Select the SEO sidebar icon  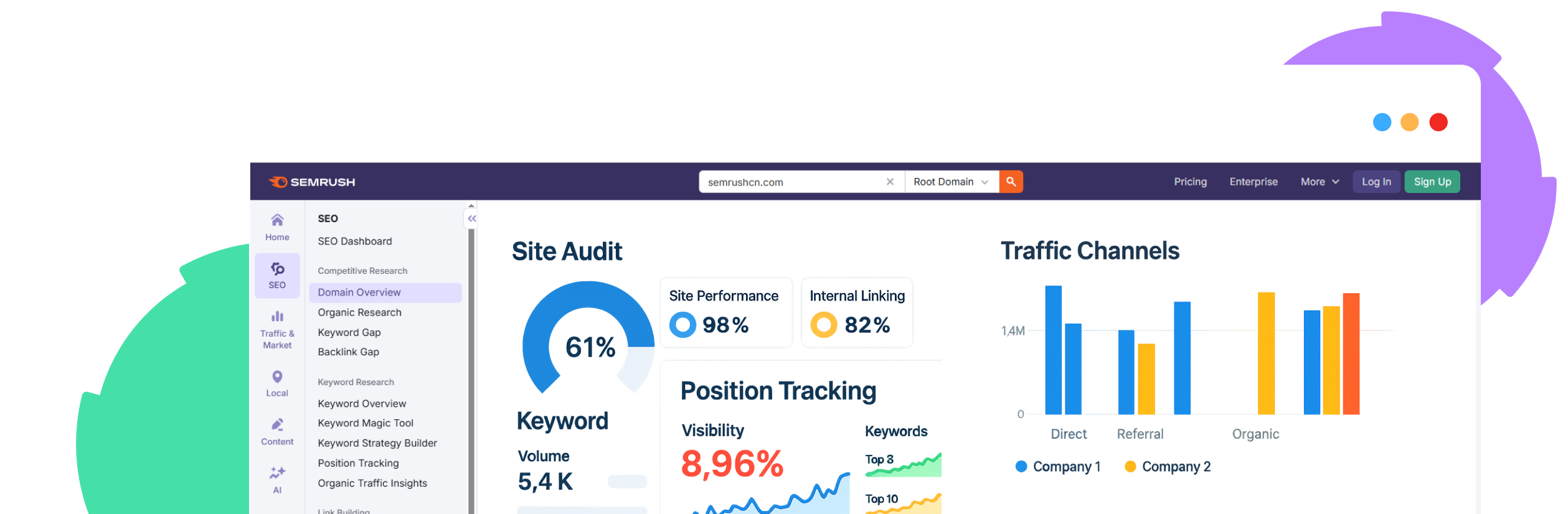(x=277, y=276)
